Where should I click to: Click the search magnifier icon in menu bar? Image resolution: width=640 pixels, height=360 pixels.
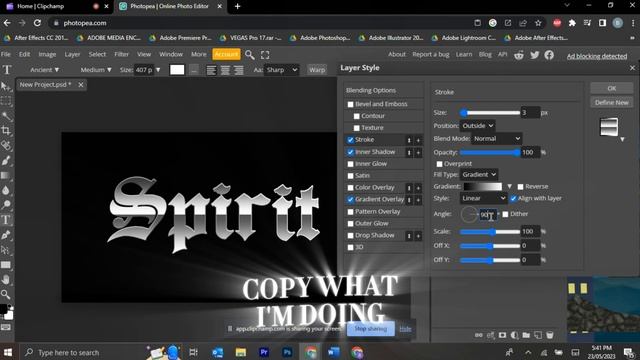tap(249, 55)
